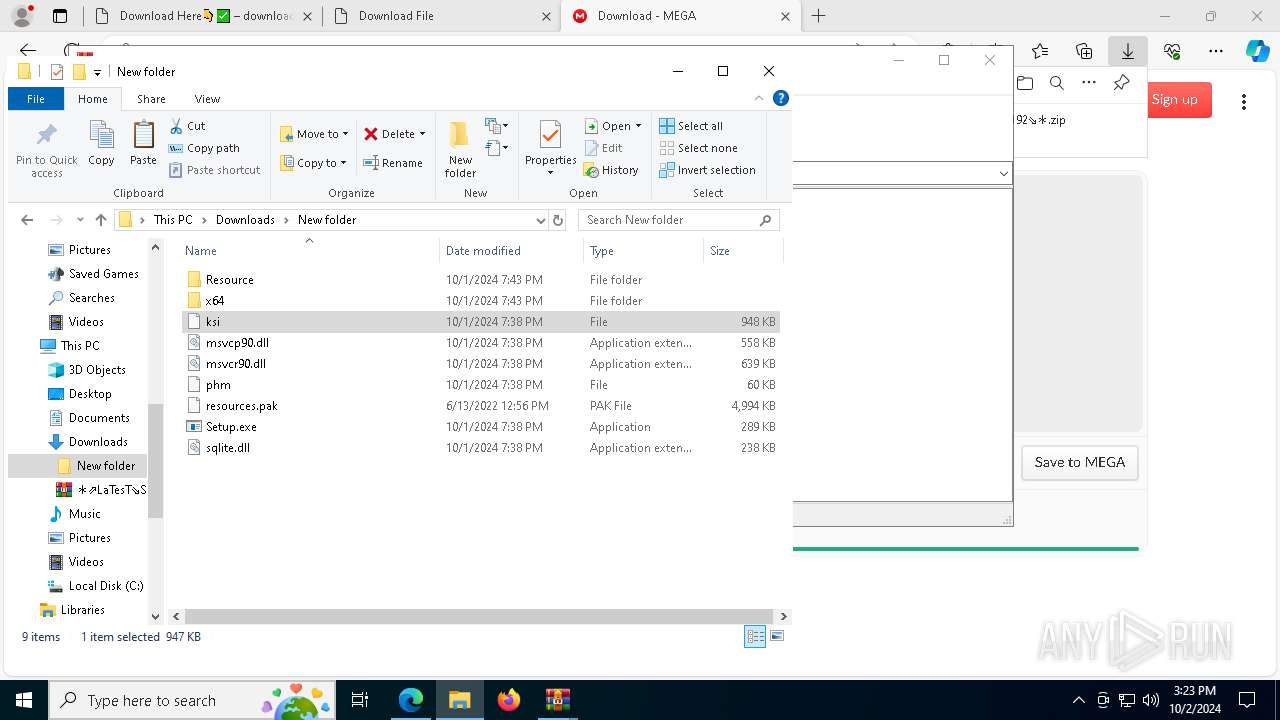Open New item dropdown in ribbon

pos(497,126)
